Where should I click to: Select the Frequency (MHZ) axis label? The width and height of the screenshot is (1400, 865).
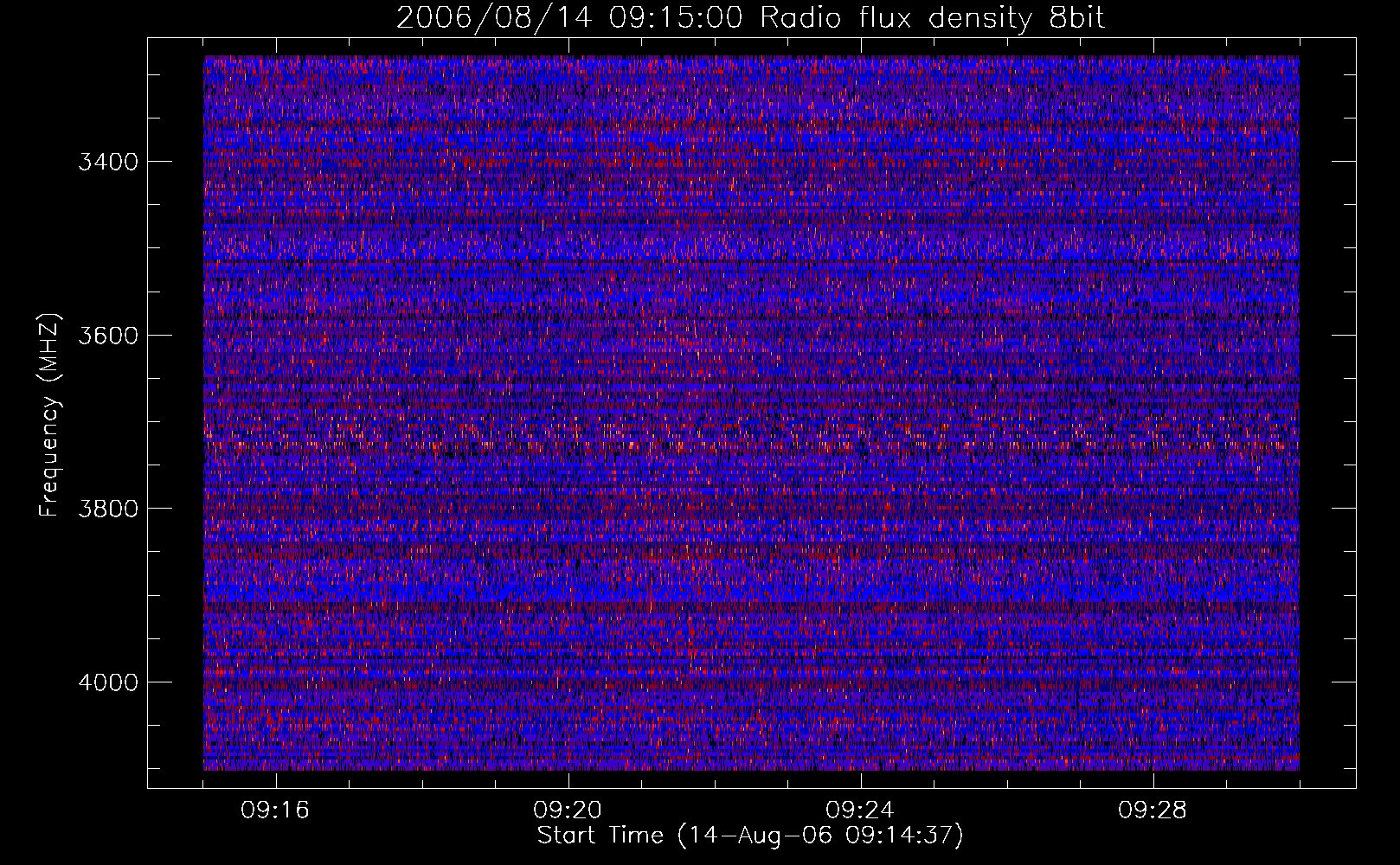[50, 416]
